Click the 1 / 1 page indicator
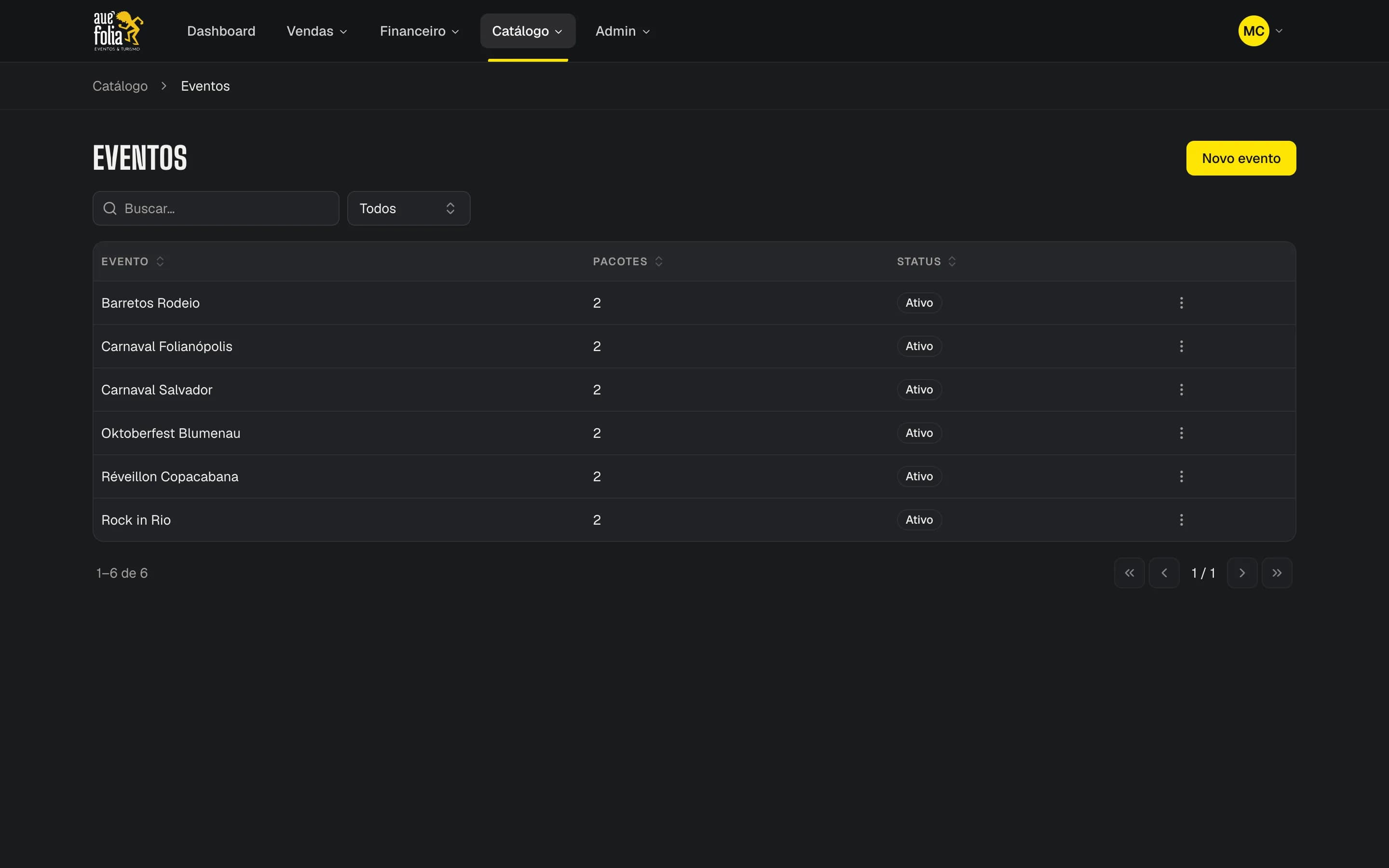1389x868 pixels. coord(1203,573)
